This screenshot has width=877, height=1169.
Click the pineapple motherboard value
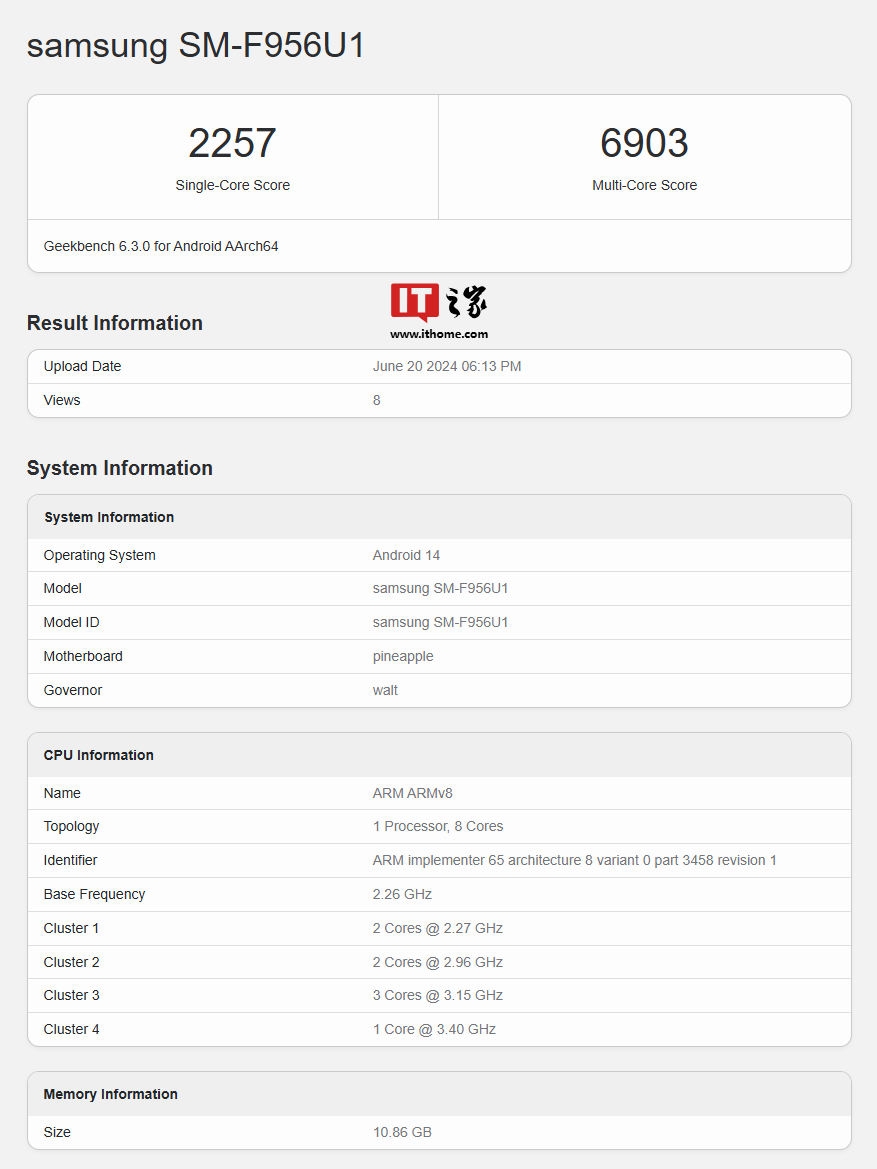point(403,656)
